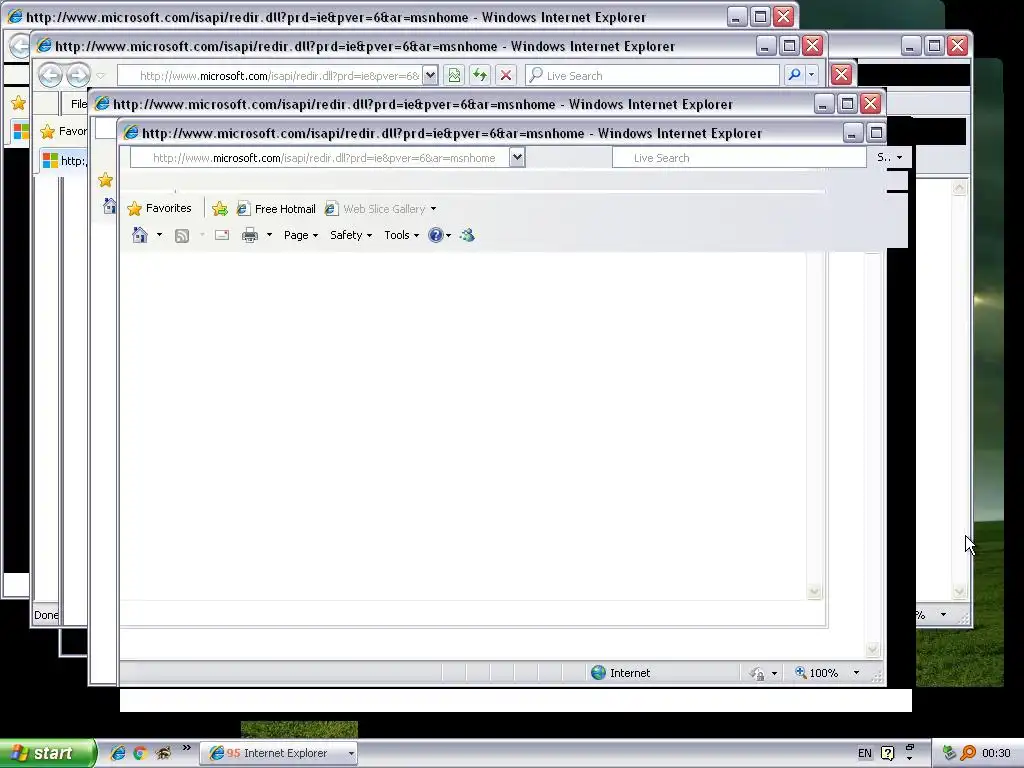Screen dimensions: 1024x768
Task: Click the red Stop X icon in address bar
Action: point(505,76)
